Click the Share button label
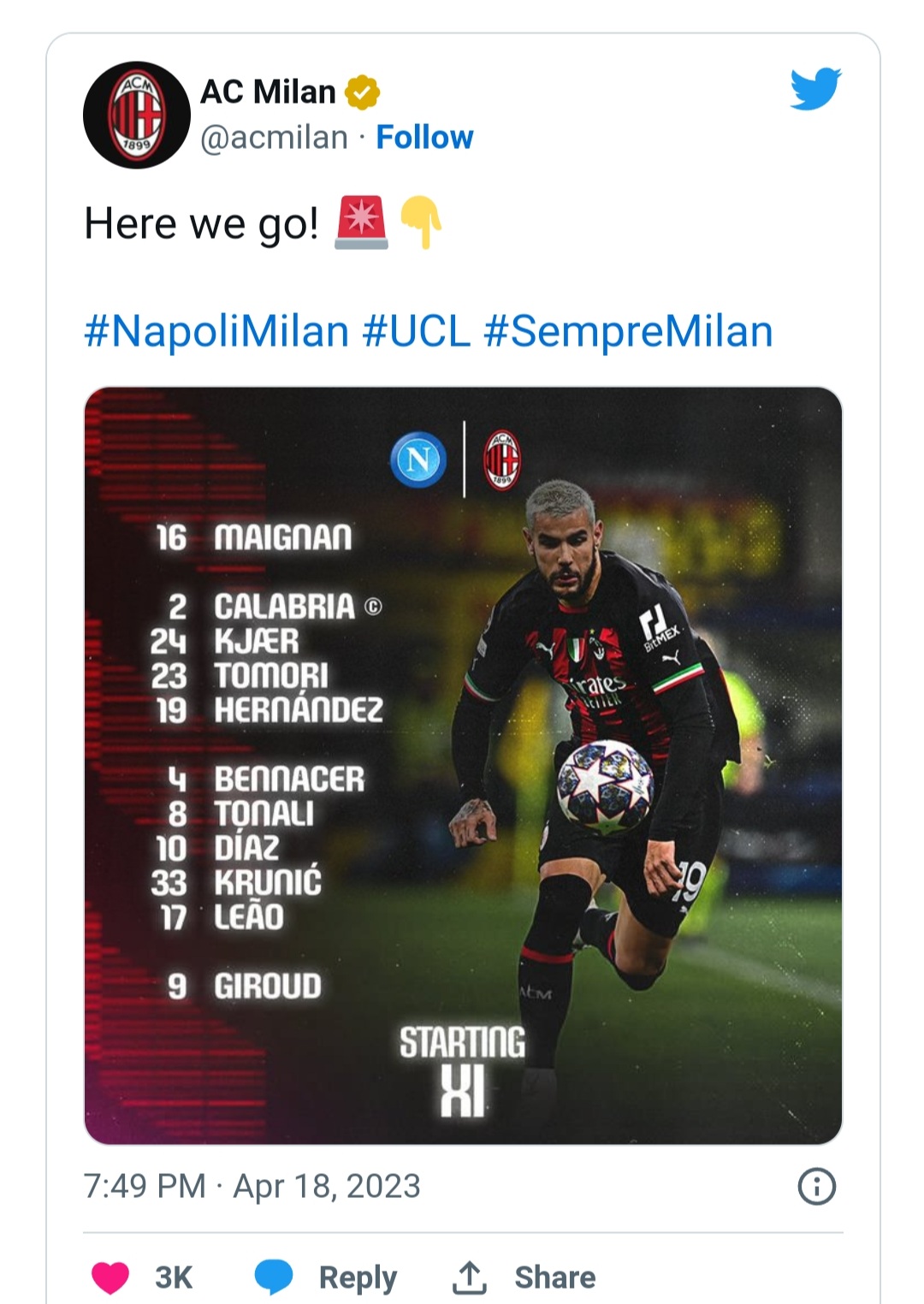 coord(554,1277)
